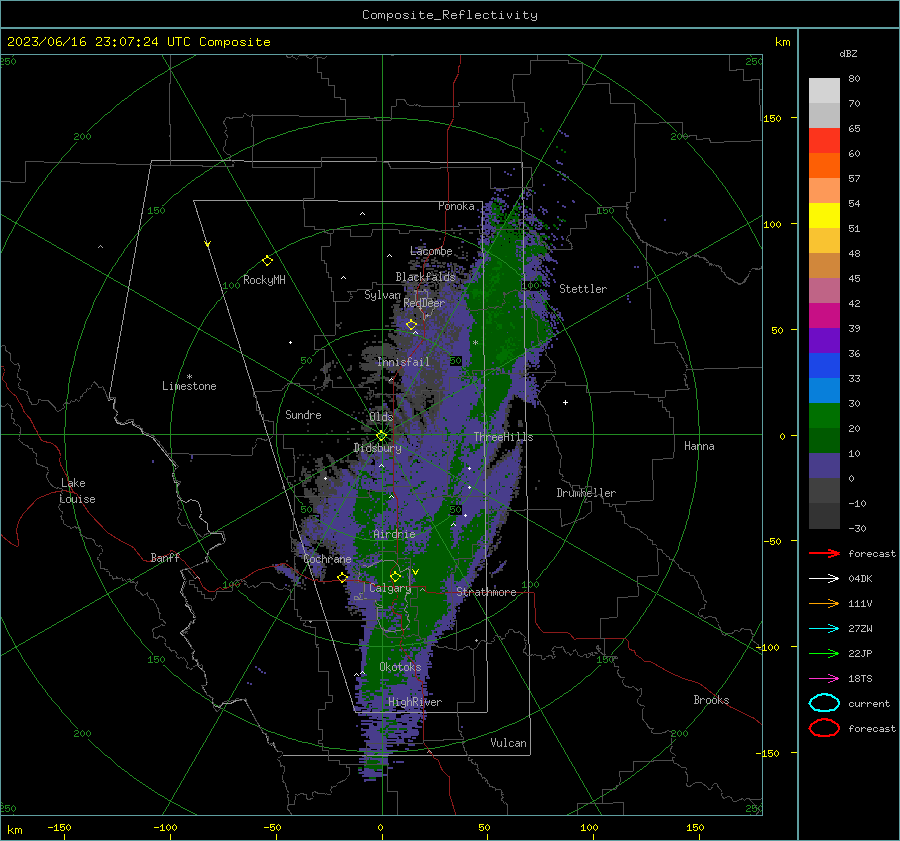Click the Brooks city label
The image size is (900, 841).
tap(711, 700)
